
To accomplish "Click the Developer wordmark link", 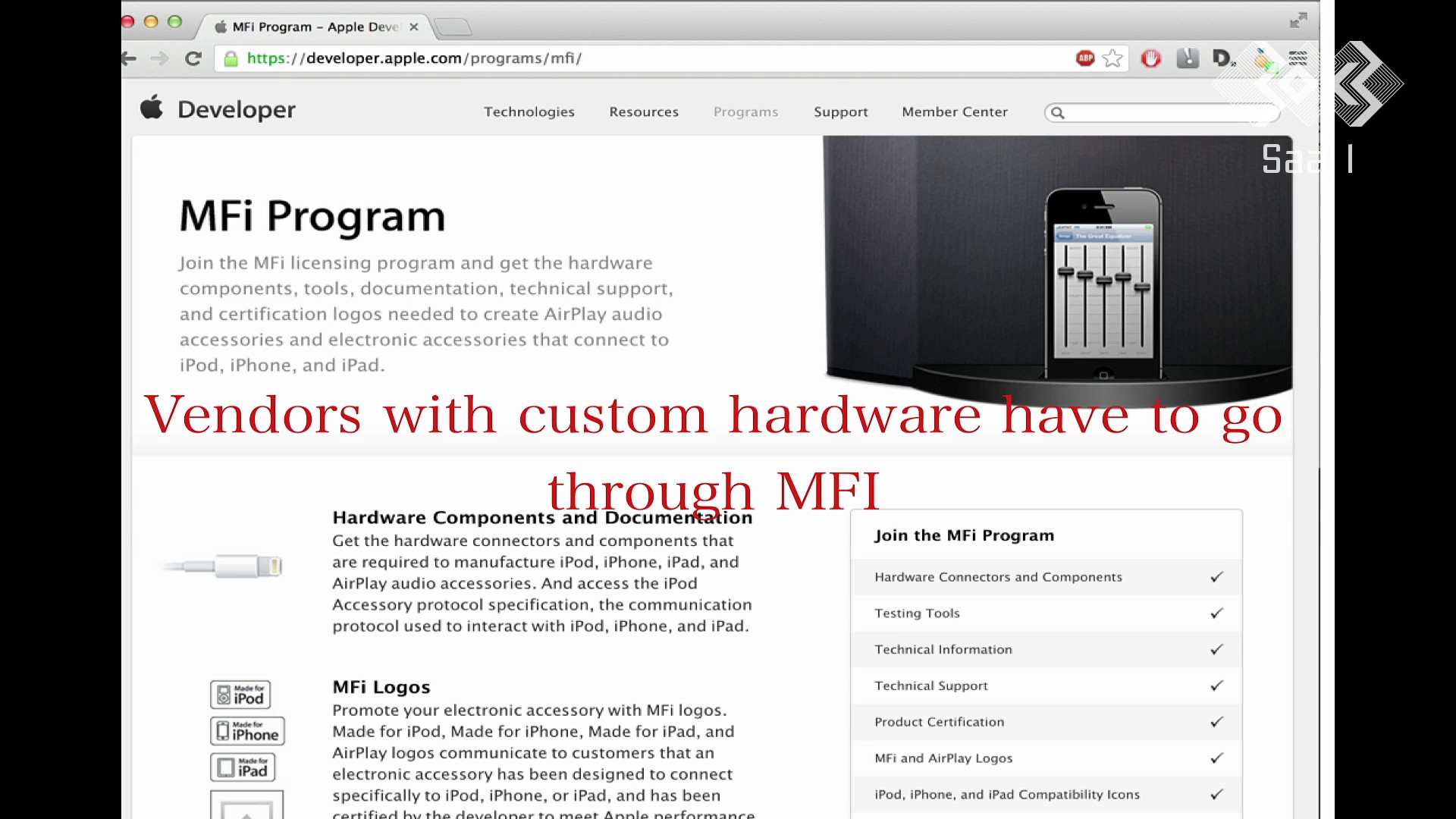I will click(237, 110).
